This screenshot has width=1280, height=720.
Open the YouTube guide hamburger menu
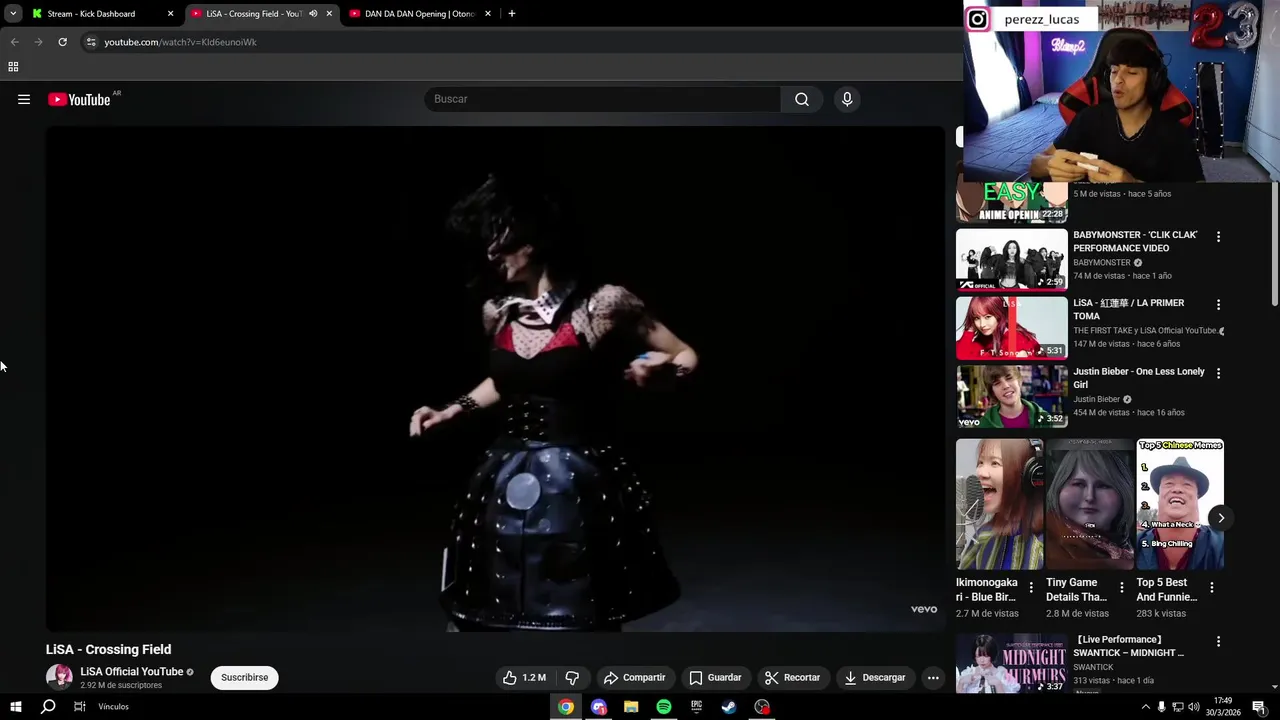tap(24, 99)
